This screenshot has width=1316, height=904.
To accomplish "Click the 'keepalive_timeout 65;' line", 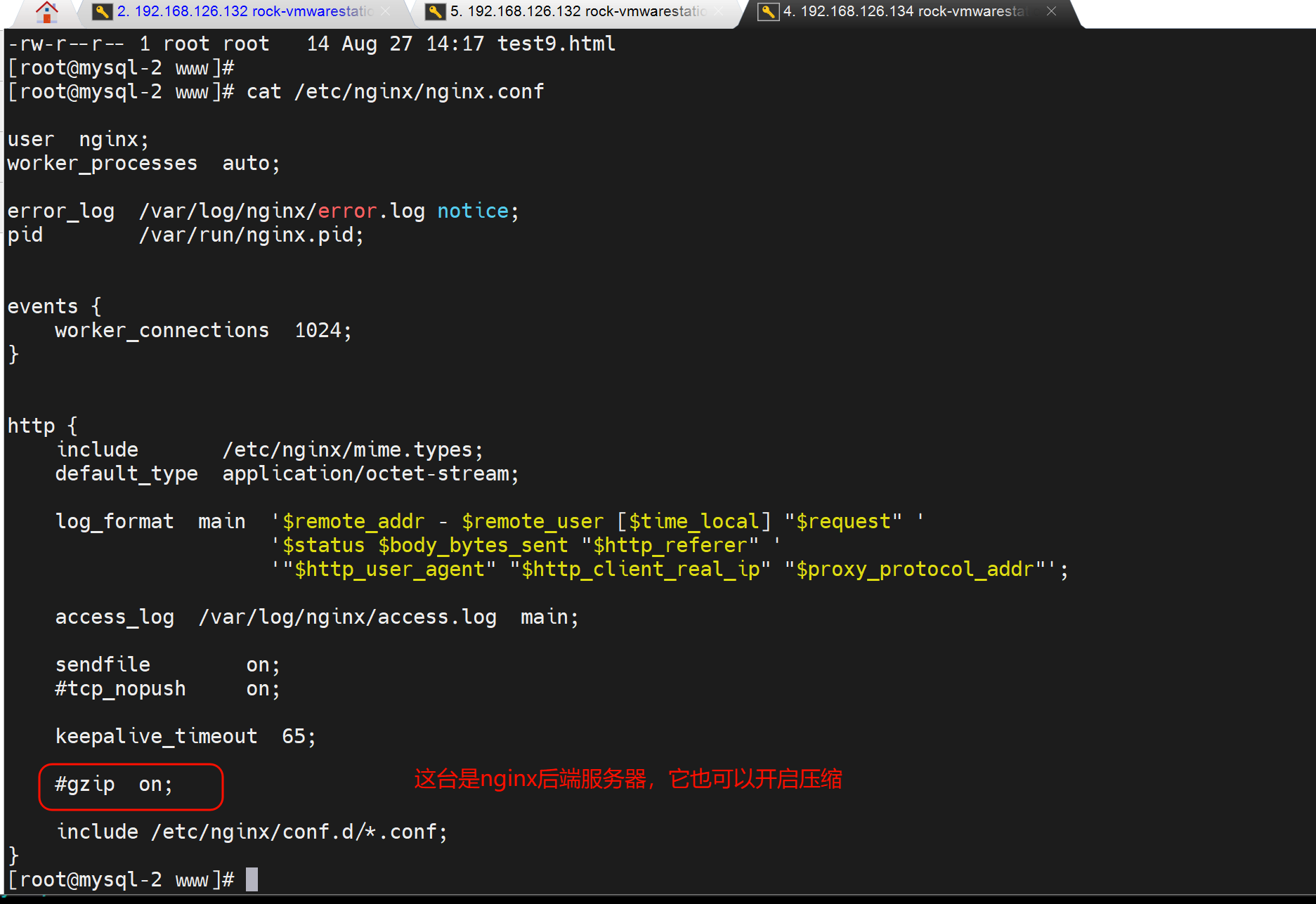I will [x=185, y=736].
